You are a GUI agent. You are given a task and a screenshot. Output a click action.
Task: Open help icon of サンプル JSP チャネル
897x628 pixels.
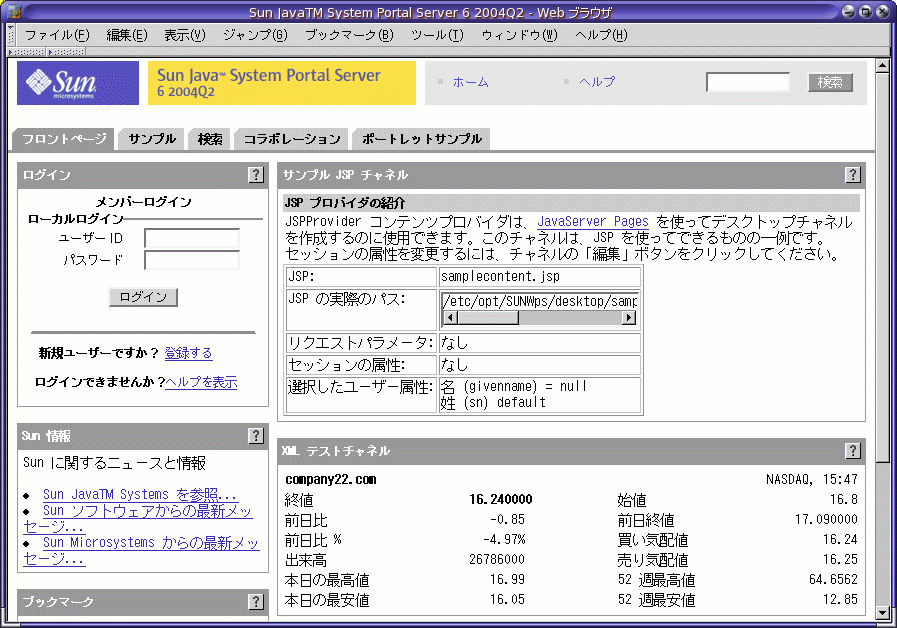point(852,174)
